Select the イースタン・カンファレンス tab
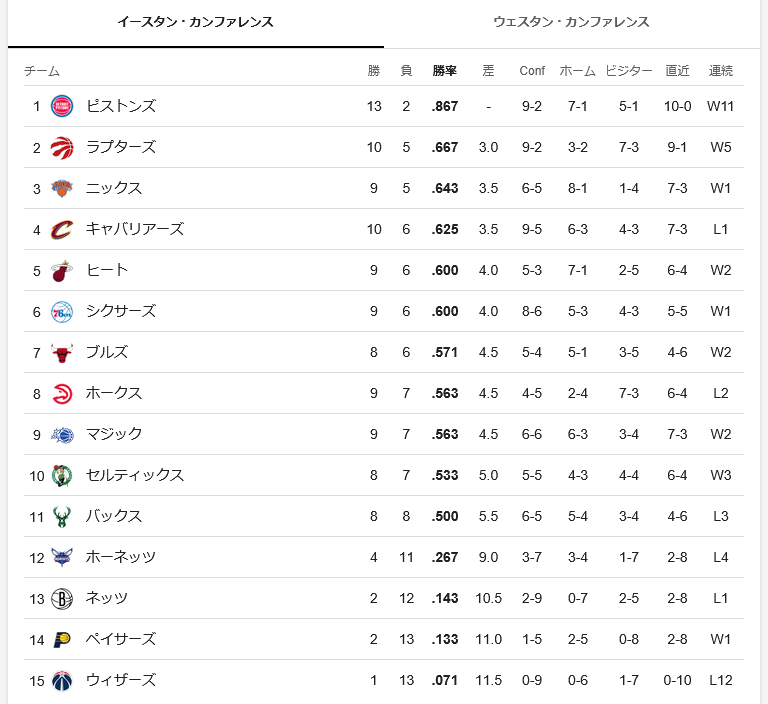 pos(195,22)
